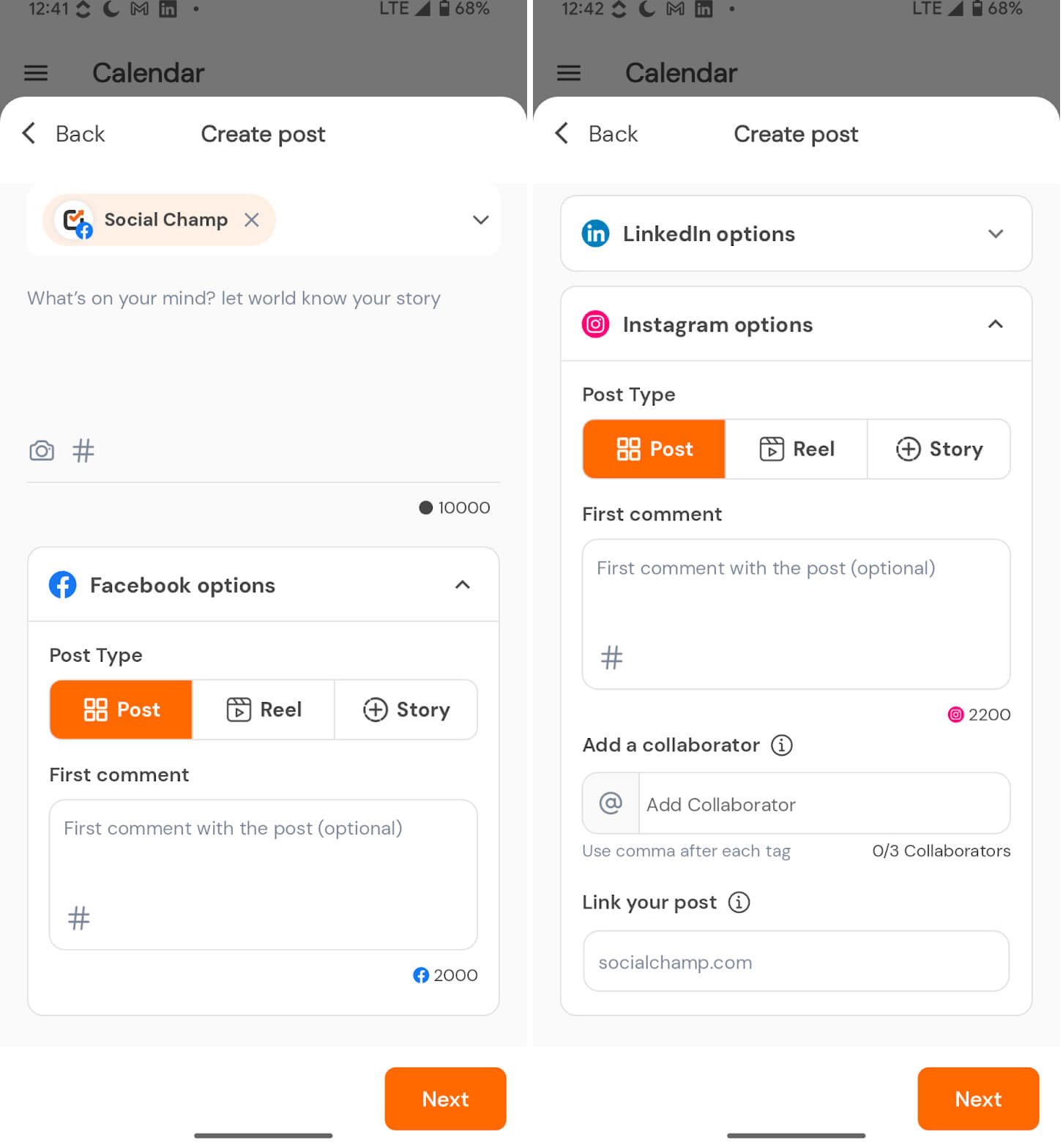Tap the hashtag icon in Instagram first comment
The height and width of the screenshot is (1148, 1063).
(613, 659)
